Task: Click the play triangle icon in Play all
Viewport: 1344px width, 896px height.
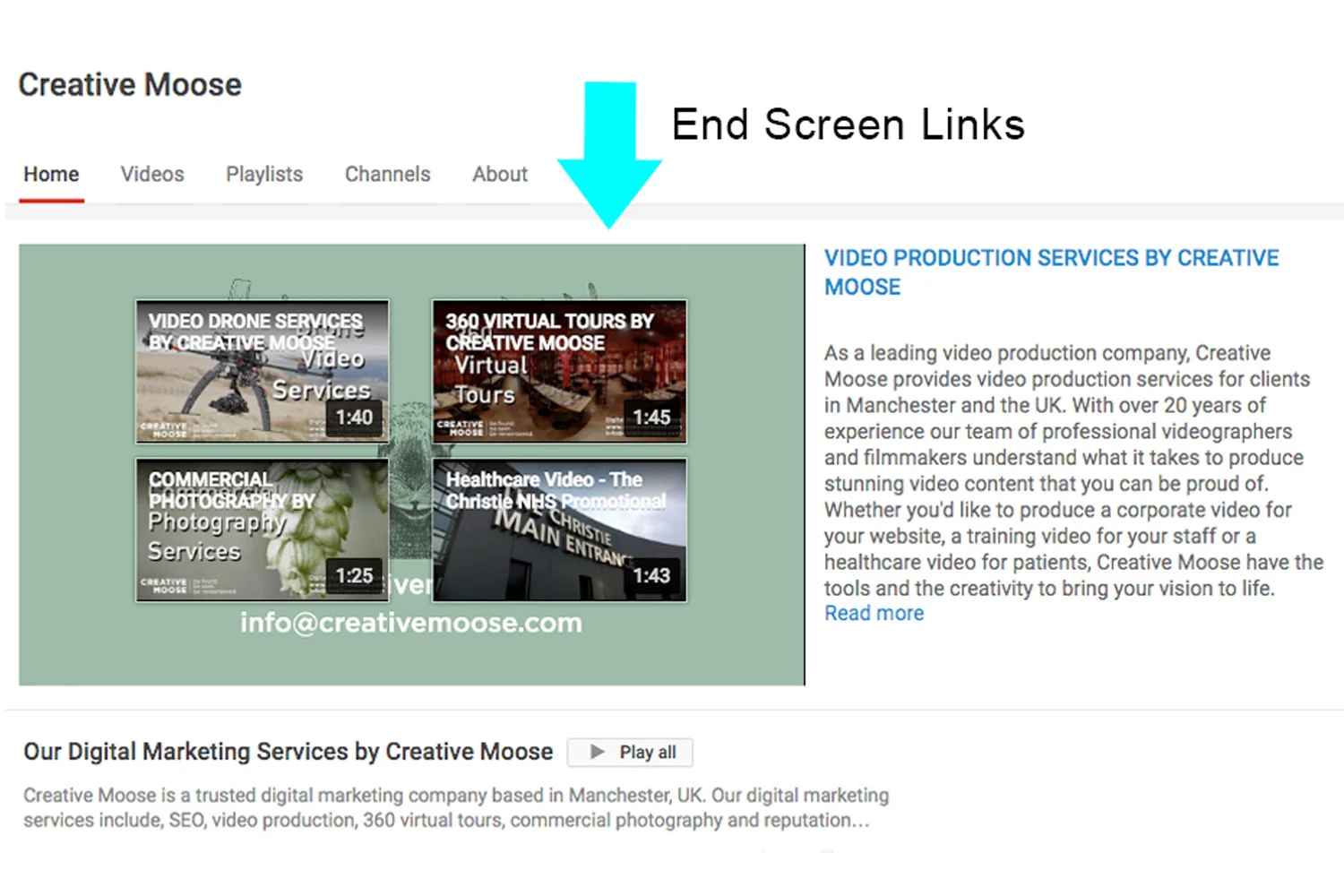Action: (598, 753)
